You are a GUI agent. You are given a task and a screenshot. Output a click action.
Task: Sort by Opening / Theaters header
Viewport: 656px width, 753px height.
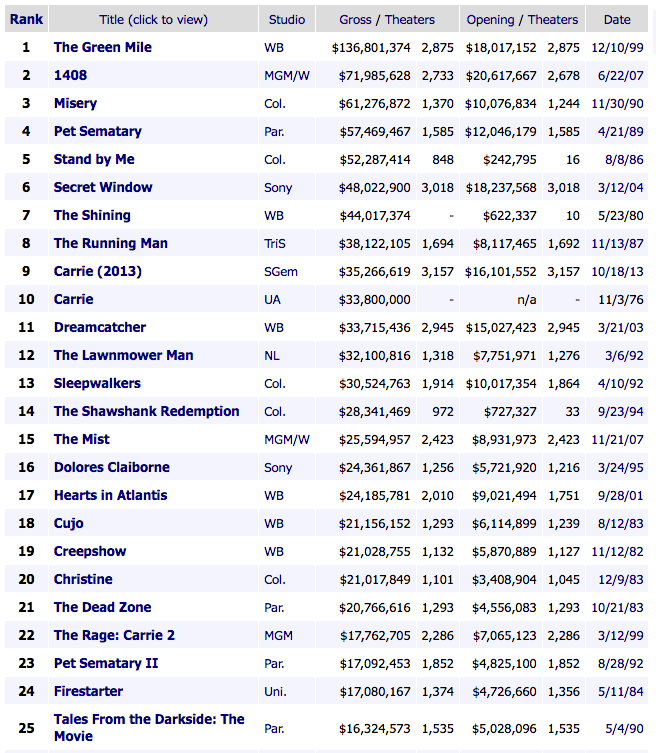click(x=522, y=19)
